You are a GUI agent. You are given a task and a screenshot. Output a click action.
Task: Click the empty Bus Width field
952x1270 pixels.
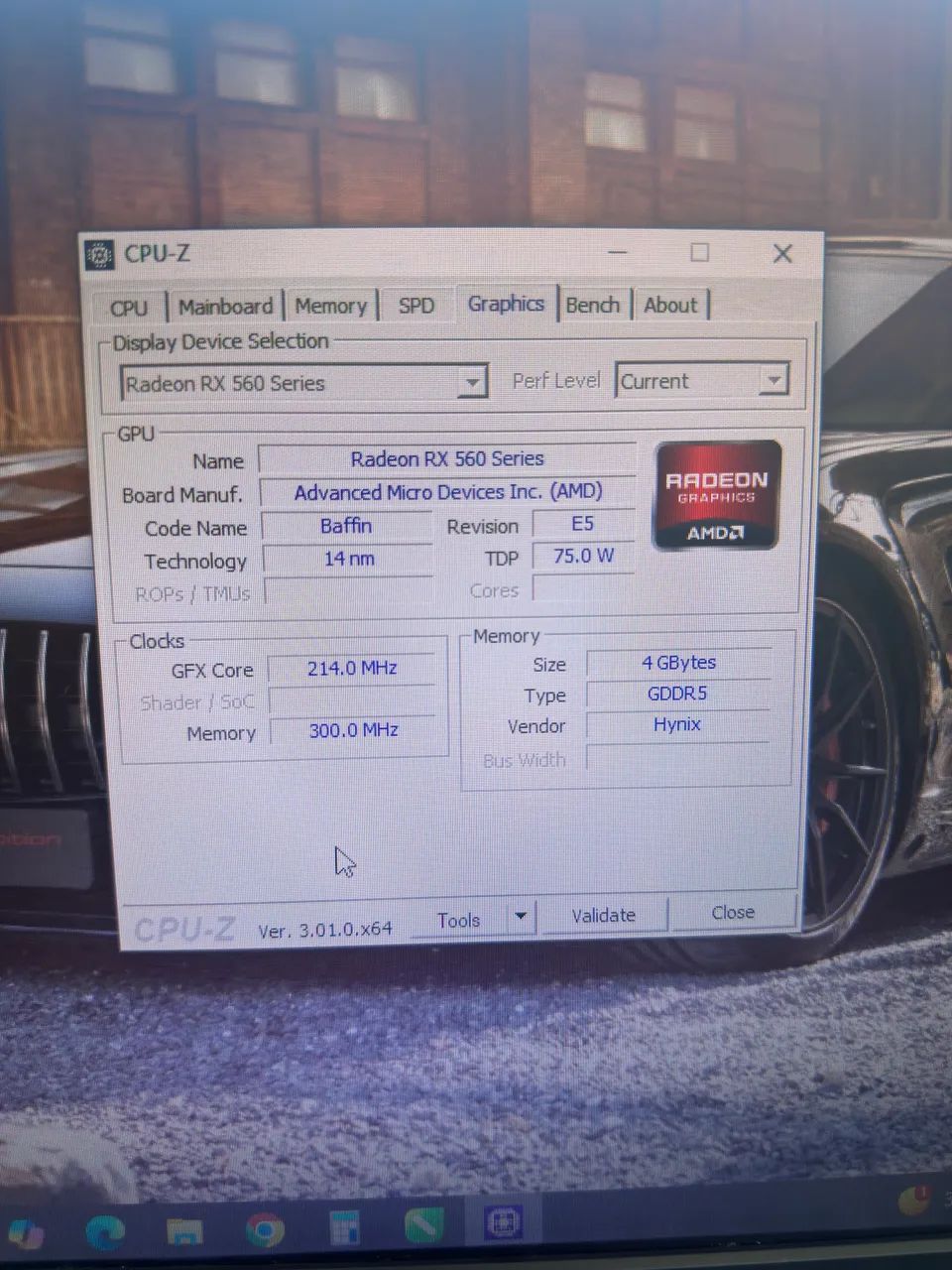point(678,758)
